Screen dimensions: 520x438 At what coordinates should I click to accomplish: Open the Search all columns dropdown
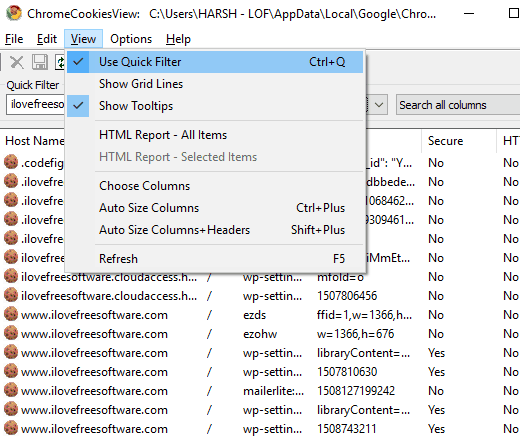click(x=458, y=105)
